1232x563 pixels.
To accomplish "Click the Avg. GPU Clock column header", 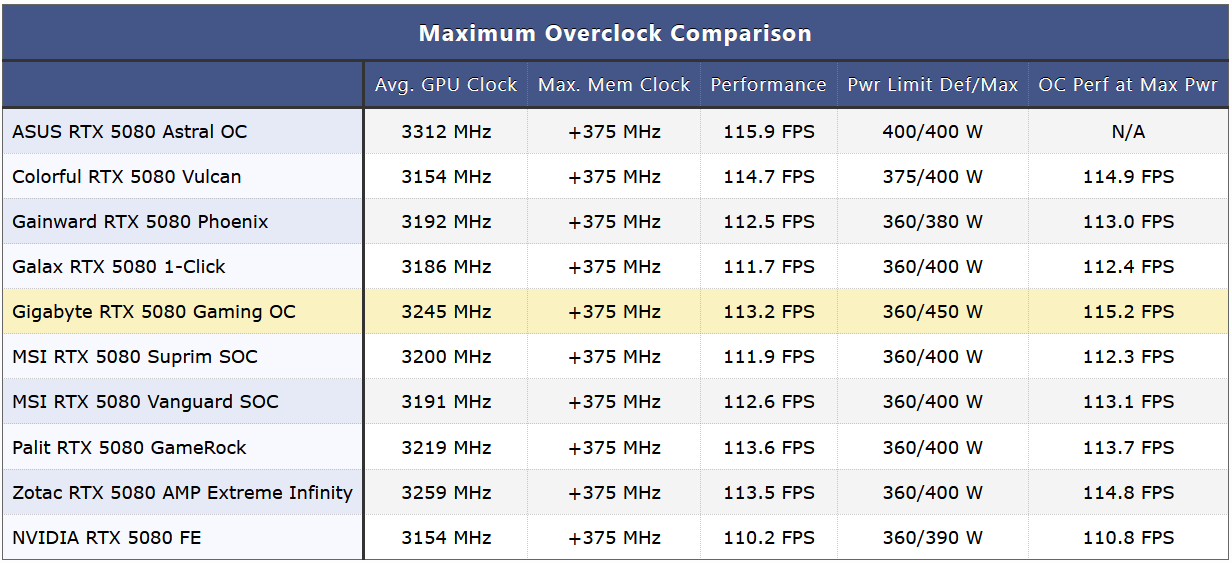I will [446, 85].
